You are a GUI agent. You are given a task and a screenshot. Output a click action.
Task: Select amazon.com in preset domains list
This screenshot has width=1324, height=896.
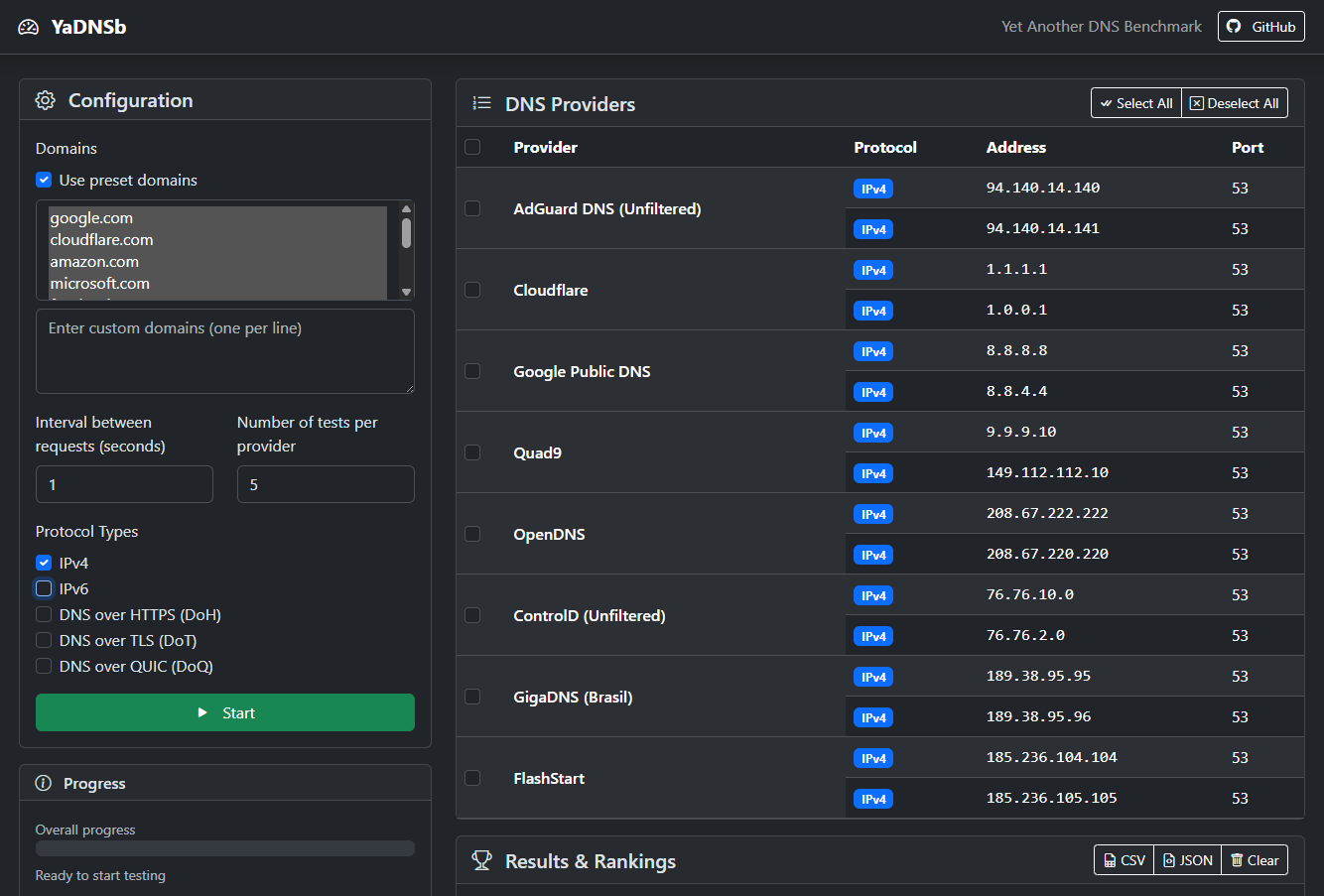pos(217,262)
